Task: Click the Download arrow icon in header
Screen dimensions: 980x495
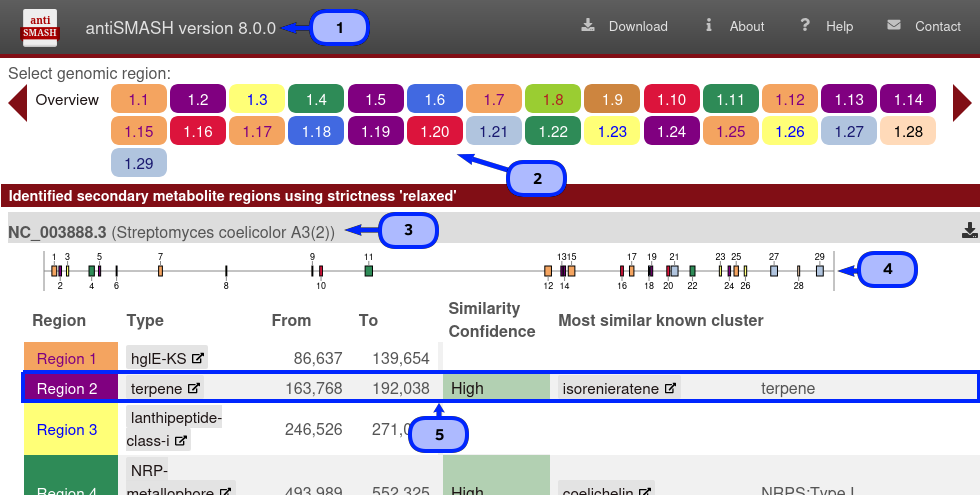Action: tap(588, 25)
